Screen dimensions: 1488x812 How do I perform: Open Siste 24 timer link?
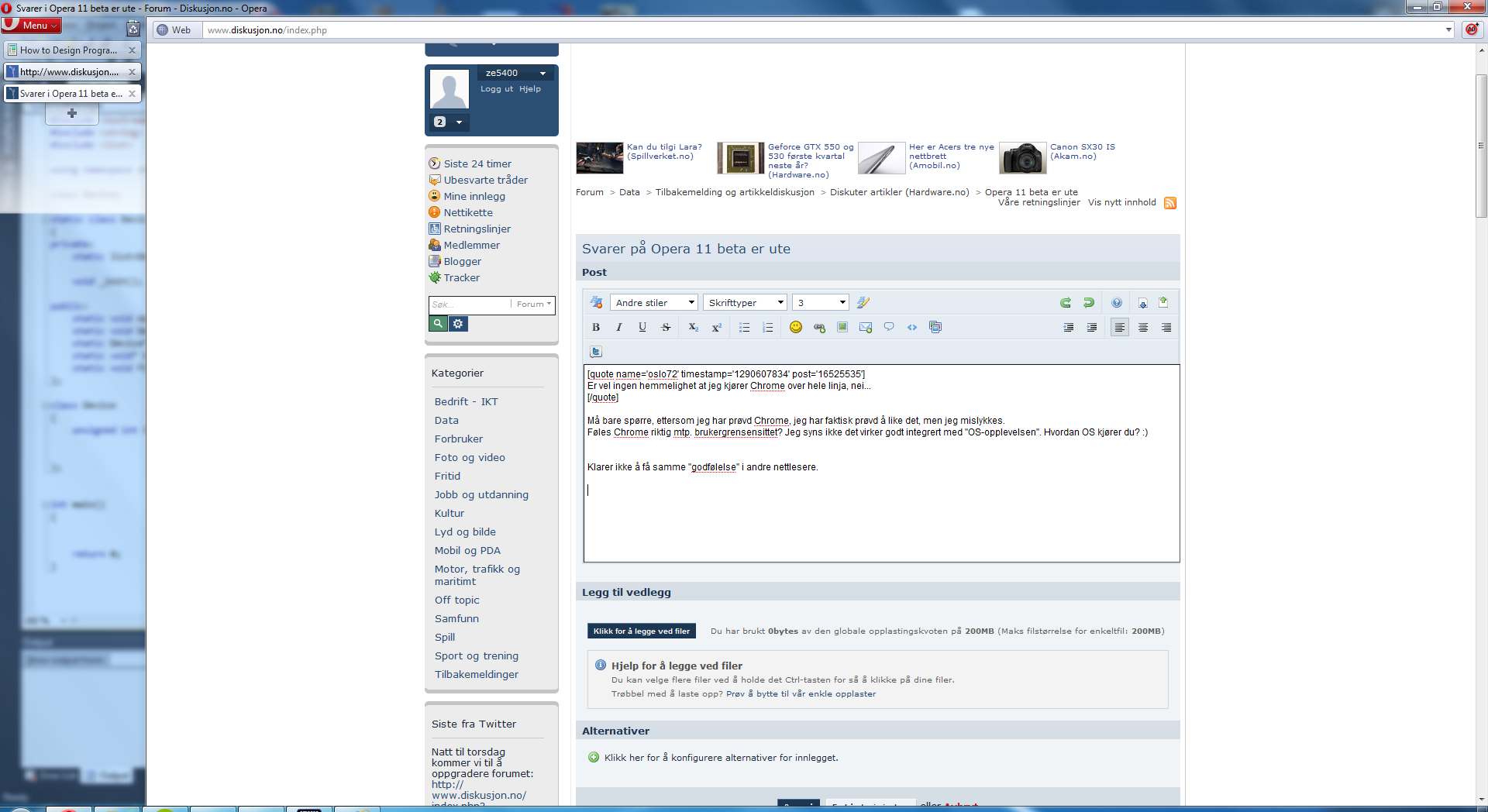[x=477, y=164]
